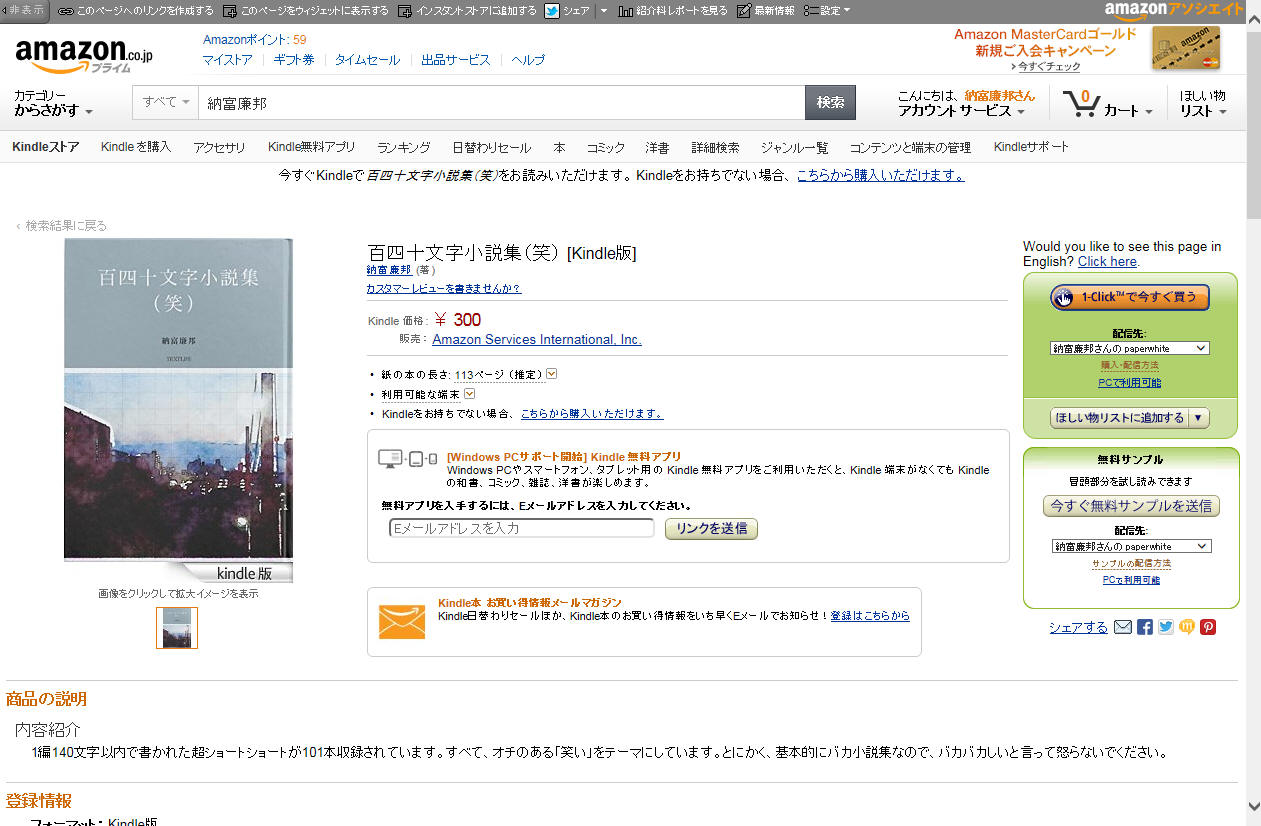
Task: Open the purchase delivery device dropdown
Action: click(x=1130, y=348)
